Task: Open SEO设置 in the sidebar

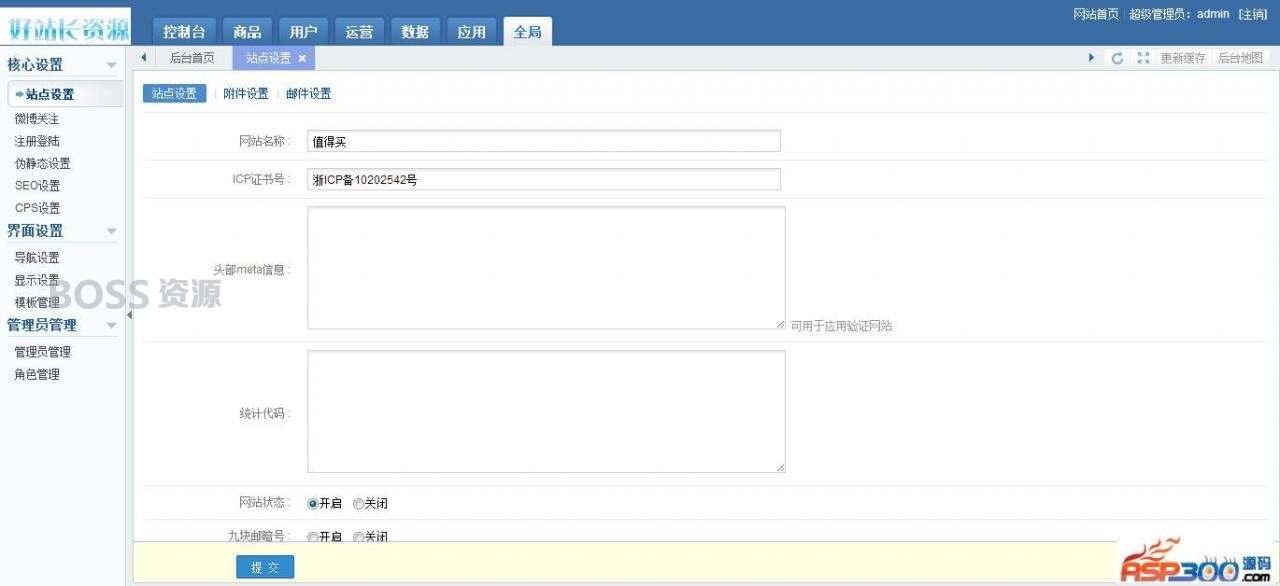Action: [37, 186]
